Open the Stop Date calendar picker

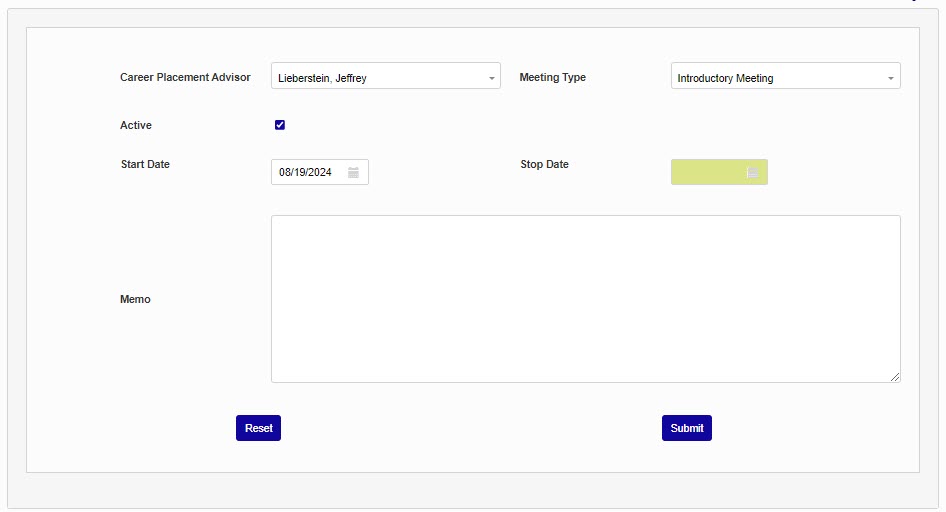coord(752,172)
